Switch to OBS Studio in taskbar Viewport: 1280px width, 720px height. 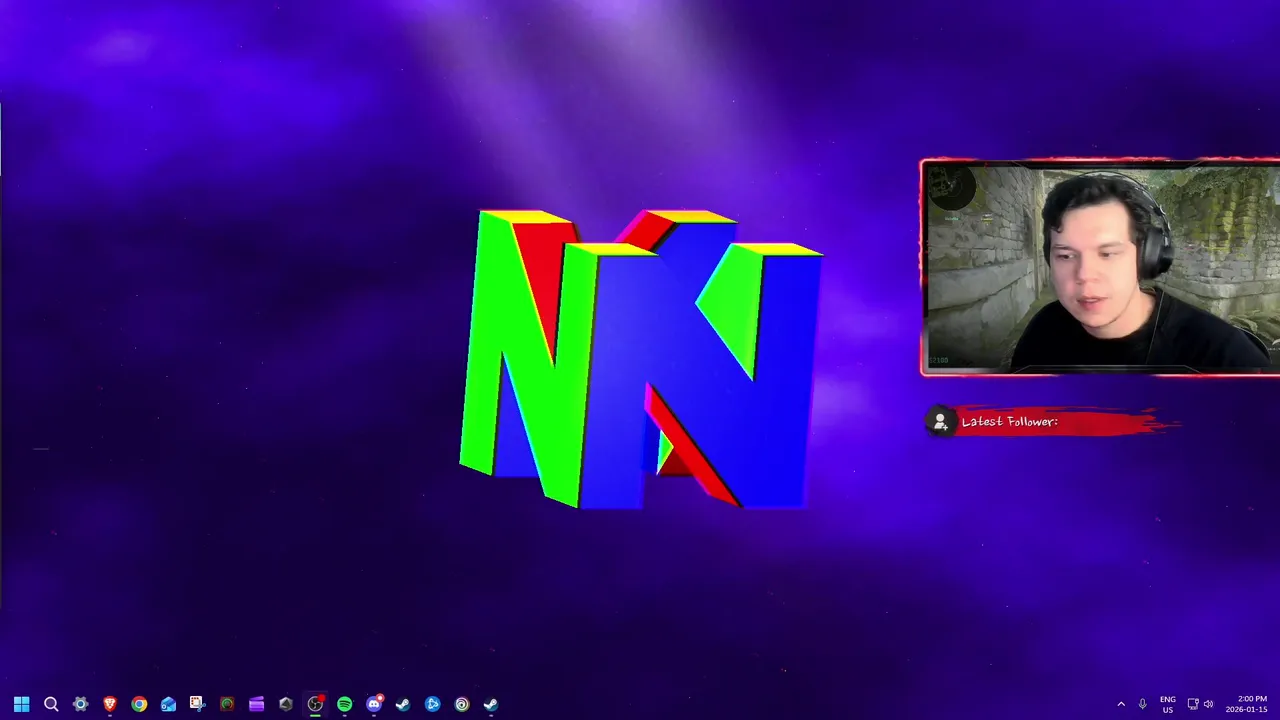coord(315,704)
